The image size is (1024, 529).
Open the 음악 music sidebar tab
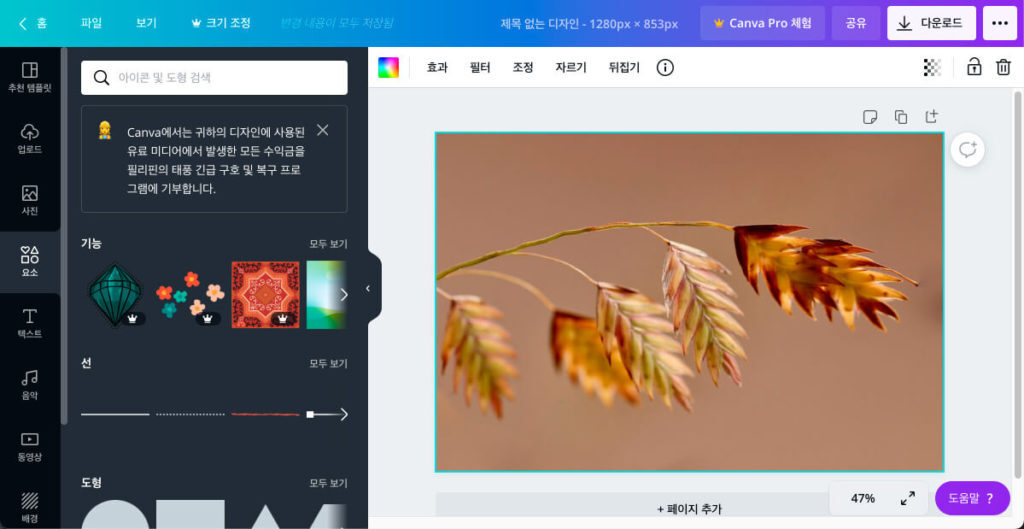[x=30, y=385]
